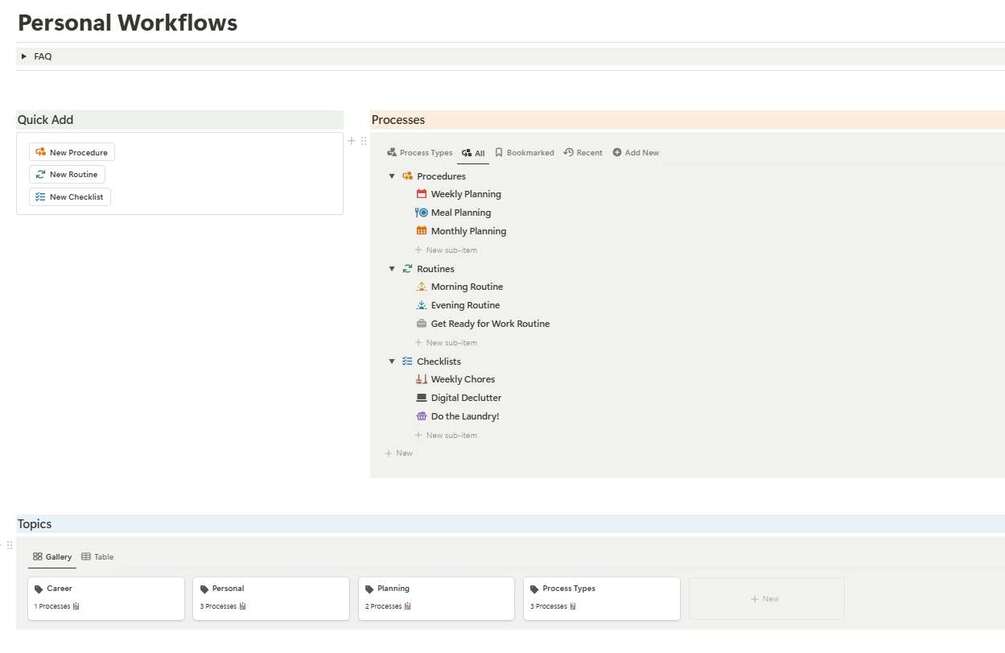Collapse the Routines group
Viewport: 1005px width, 653px height.
pyautogui.click(x=392, y=269)
